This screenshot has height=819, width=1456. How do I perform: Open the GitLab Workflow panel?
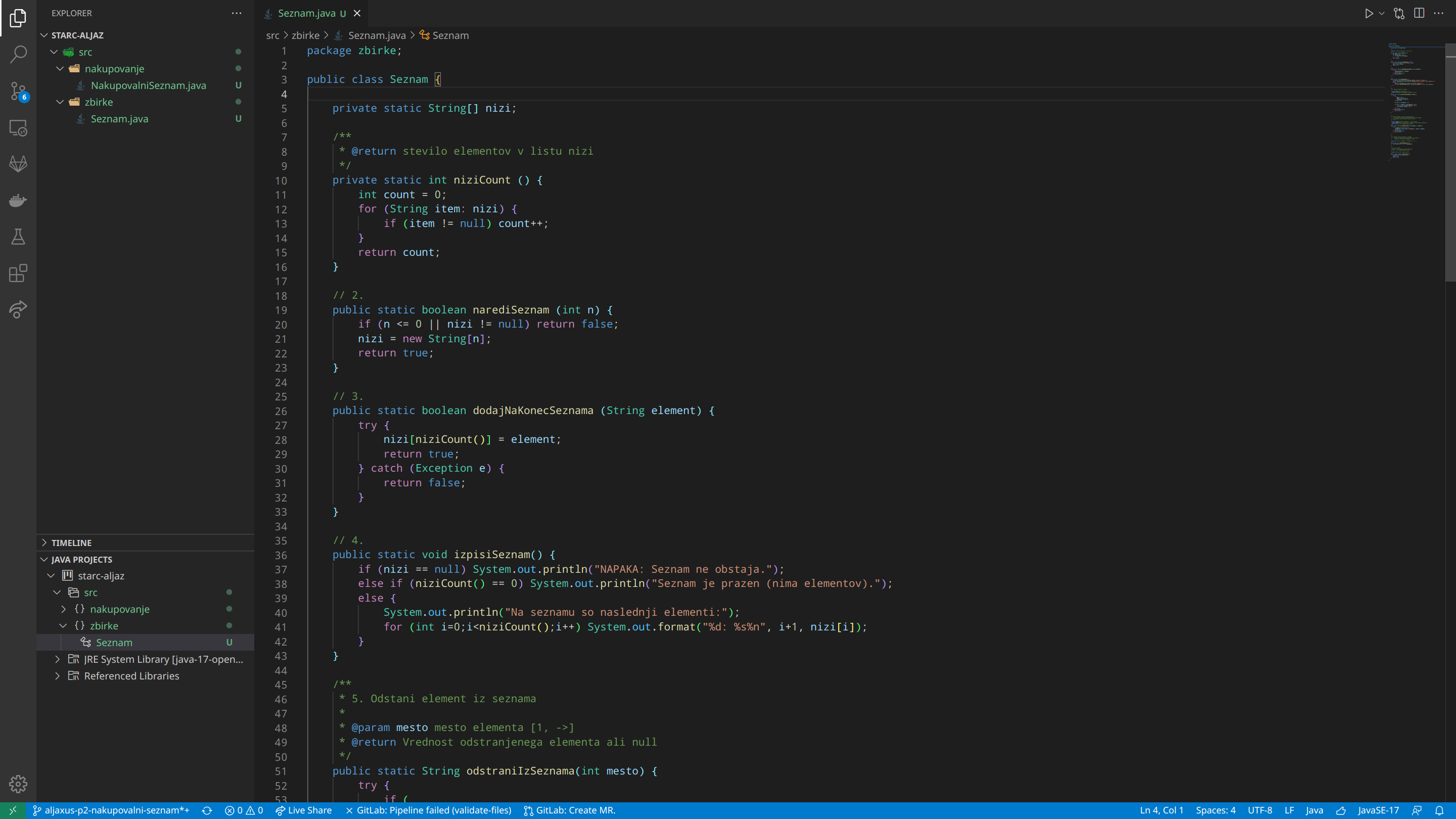point(18,164)
